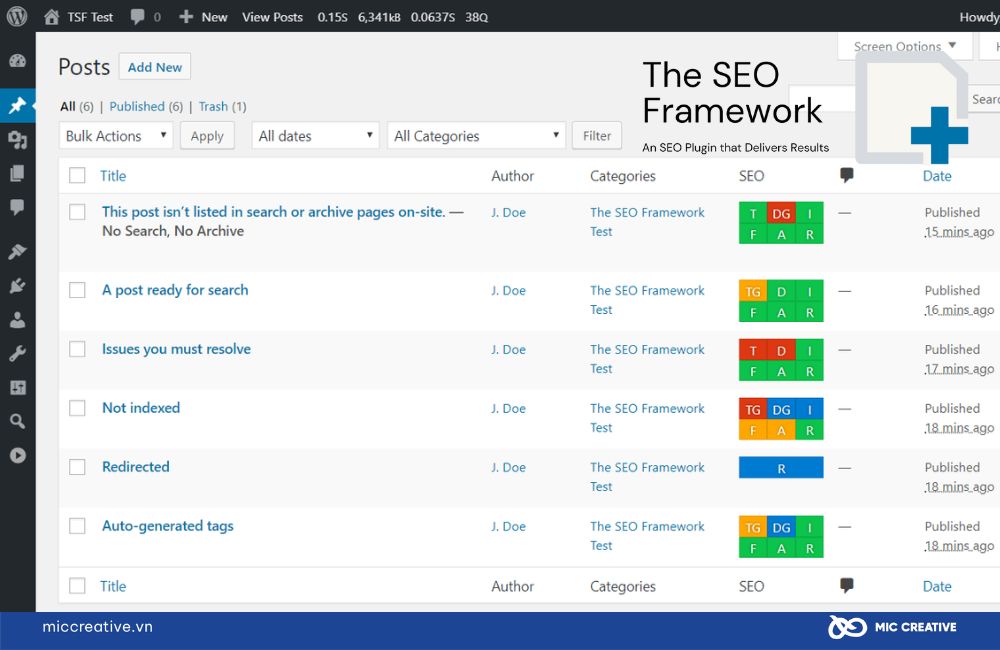Open the Settings sliders sidebar icon
This screenshot has width=1000, height=650.
click(17, 387)
